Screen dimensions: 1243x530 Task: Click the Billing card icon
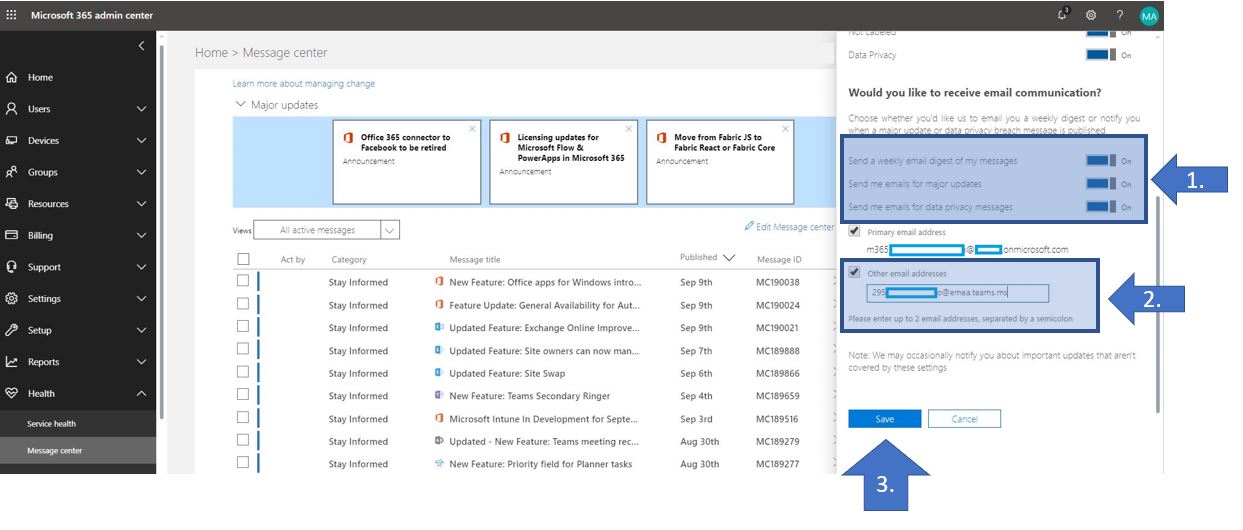pyautogui.click(x=12, y=235)
